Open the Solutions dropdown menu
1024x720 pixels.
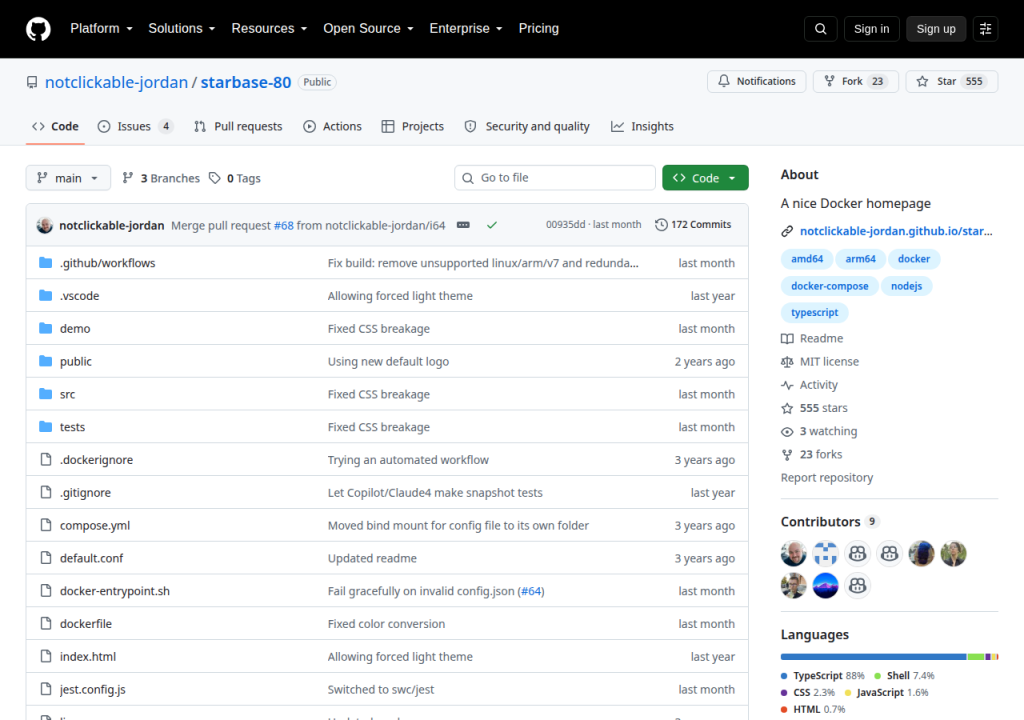click(182, 29)
